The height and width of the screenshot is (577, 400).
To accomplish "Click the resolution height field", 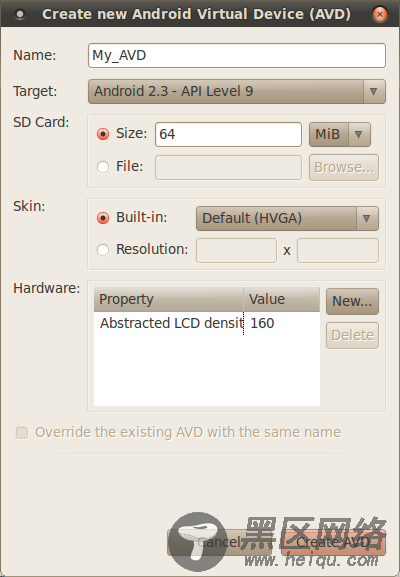I will (337, 251).
